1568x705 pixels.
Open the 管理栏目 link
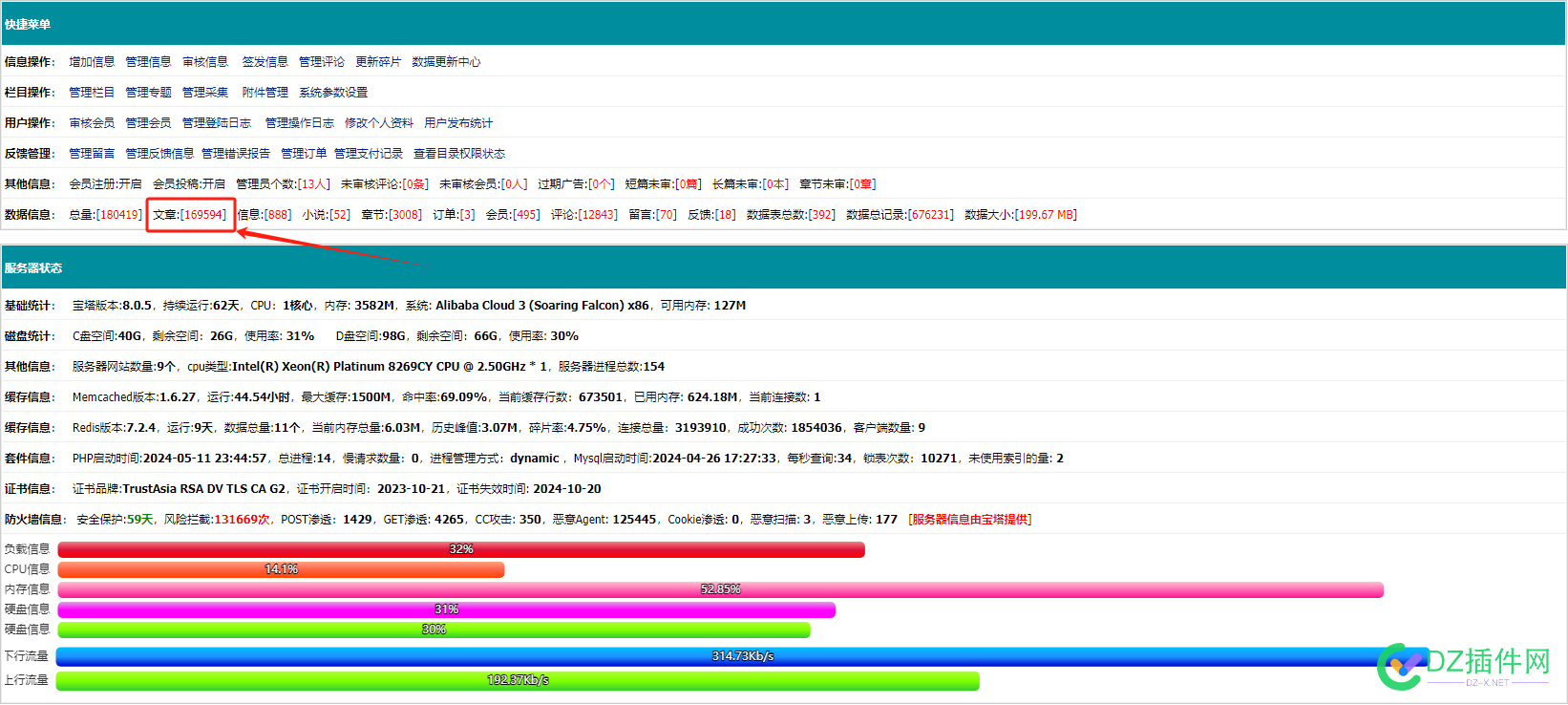92,93
